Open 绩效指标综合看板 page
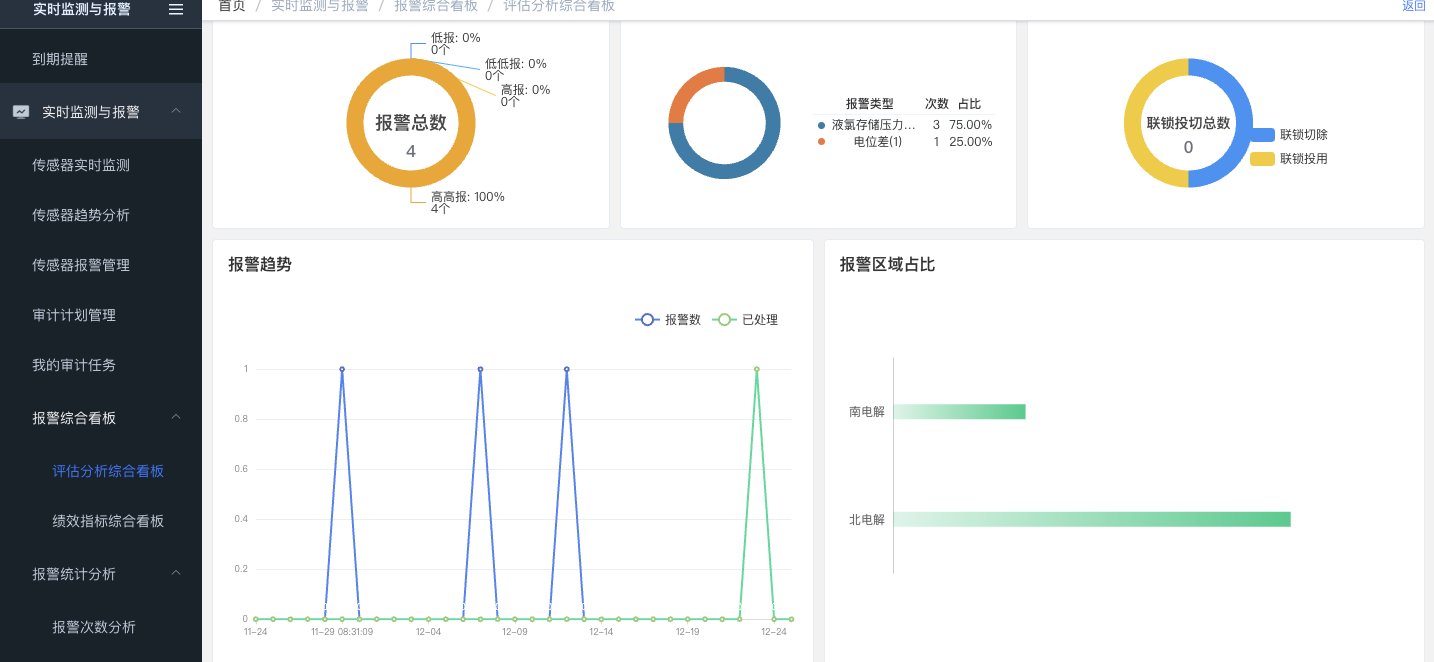This screenshot has width=1434, height=662. coord(108,521)
